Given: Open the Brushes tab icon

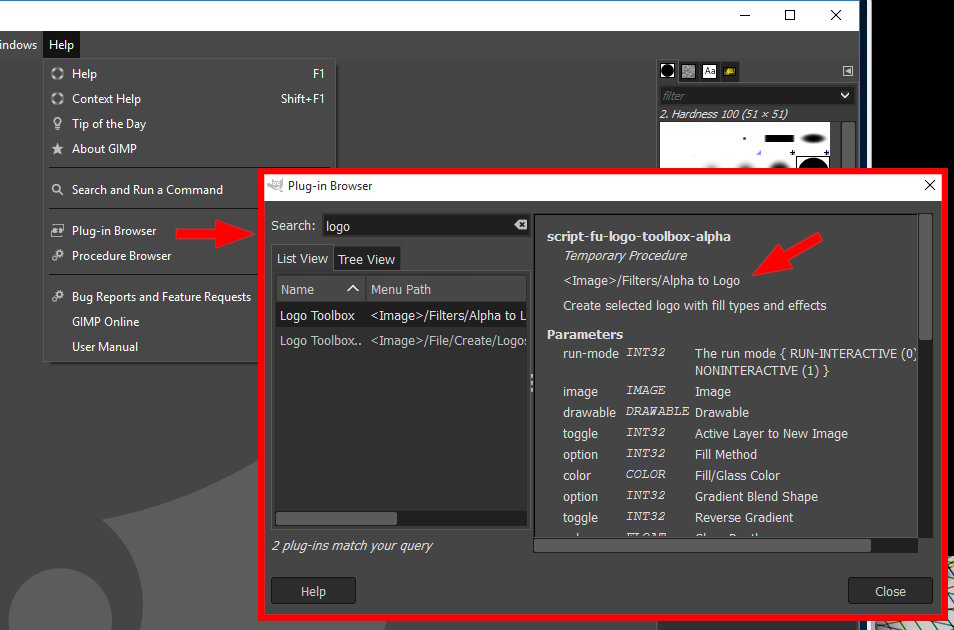Looking at the screenshot, I should [667, 71].
